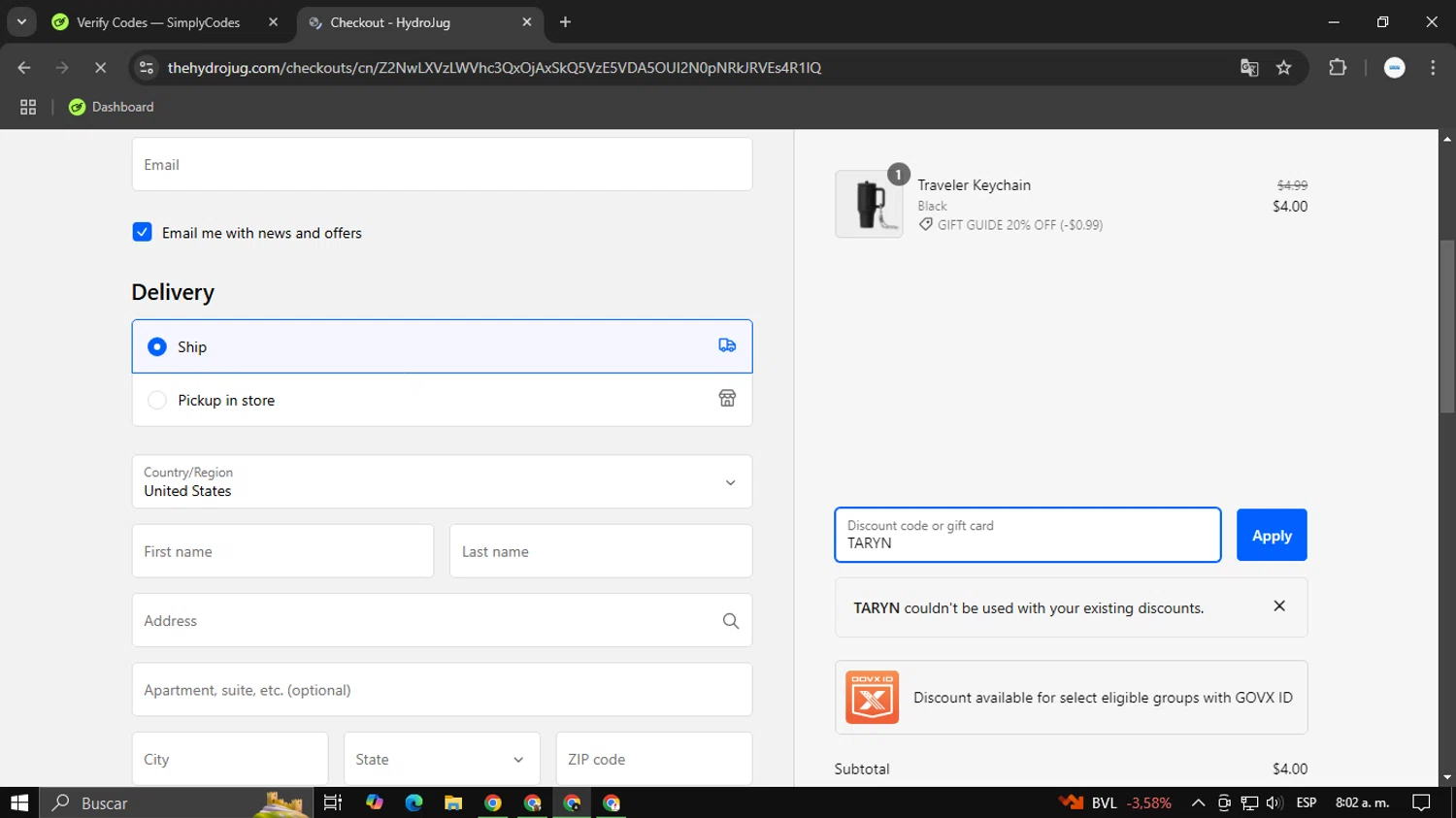Click the GIFT GUIDE 20% OFF discount label
This screenshot has width=1456, height=818.
(x=1010, y=225)
